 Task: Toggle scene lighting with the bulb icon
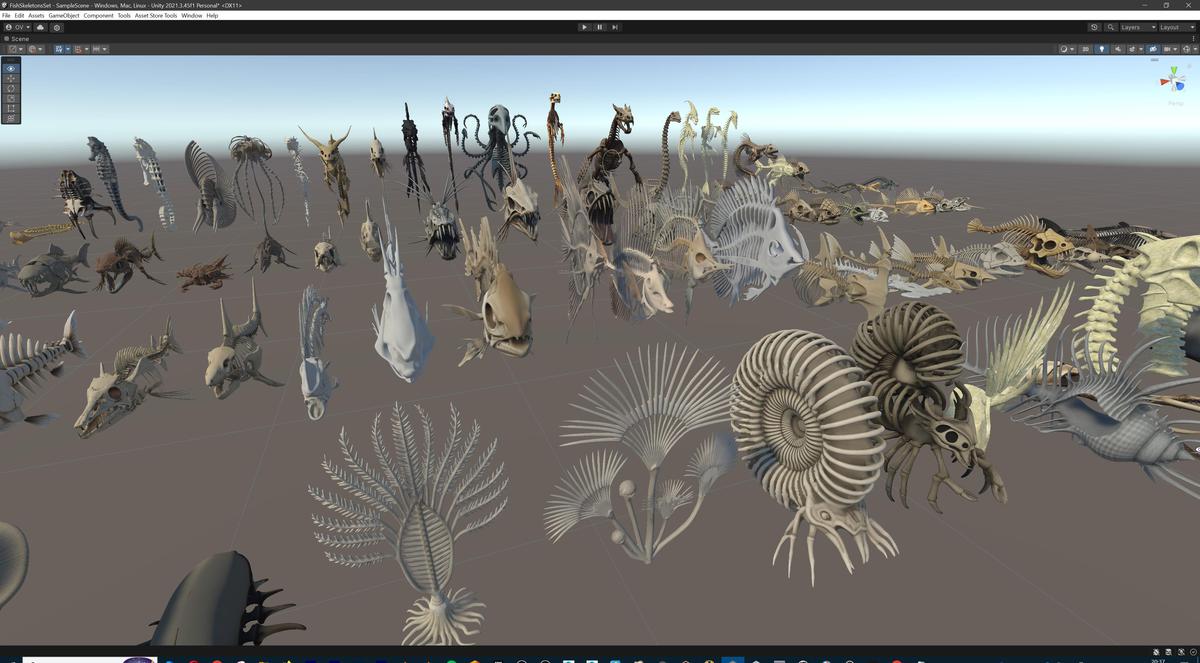click(1102, 48)
